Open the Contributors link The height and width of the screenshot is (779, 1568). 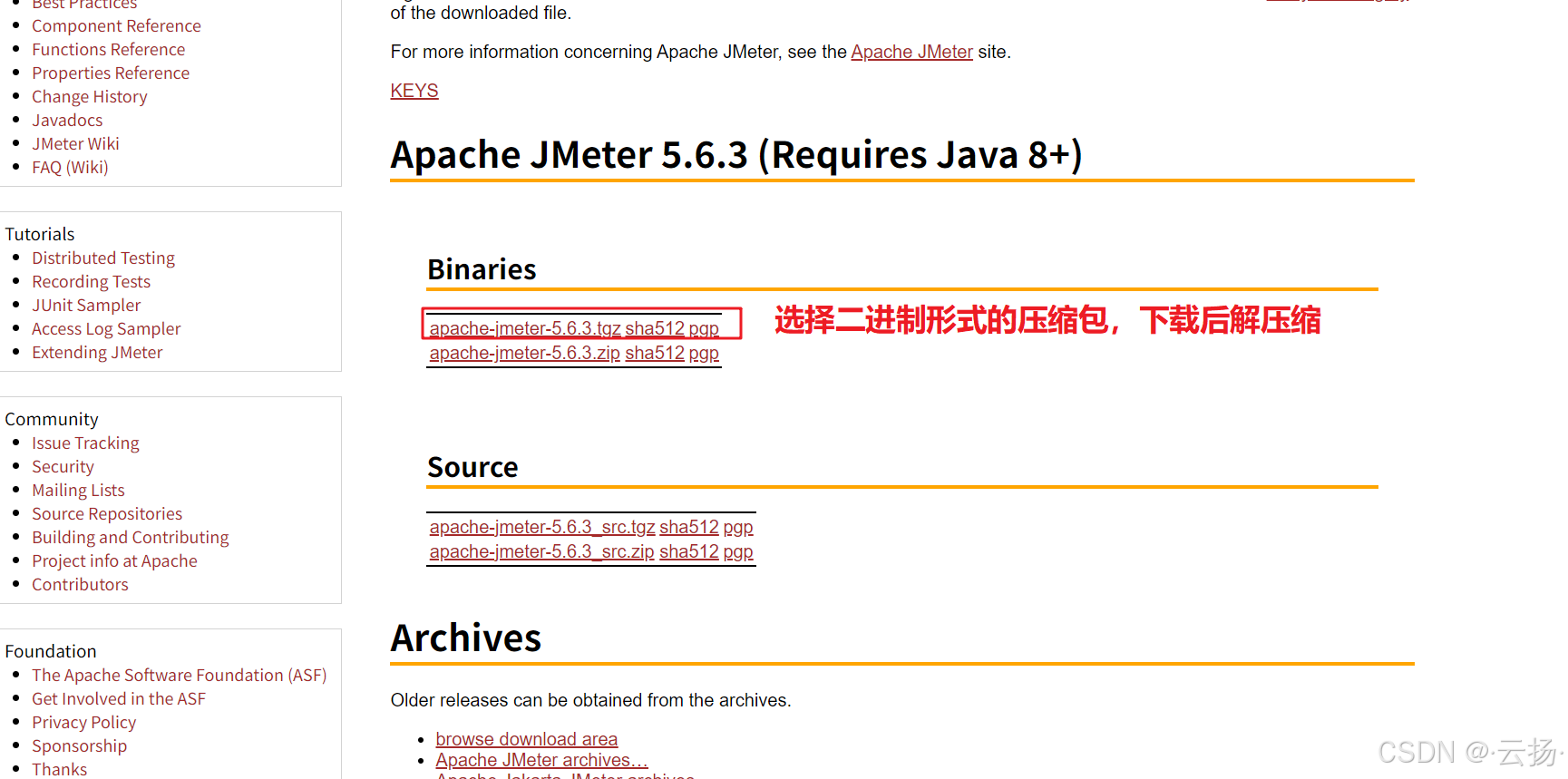coord(80,585)
